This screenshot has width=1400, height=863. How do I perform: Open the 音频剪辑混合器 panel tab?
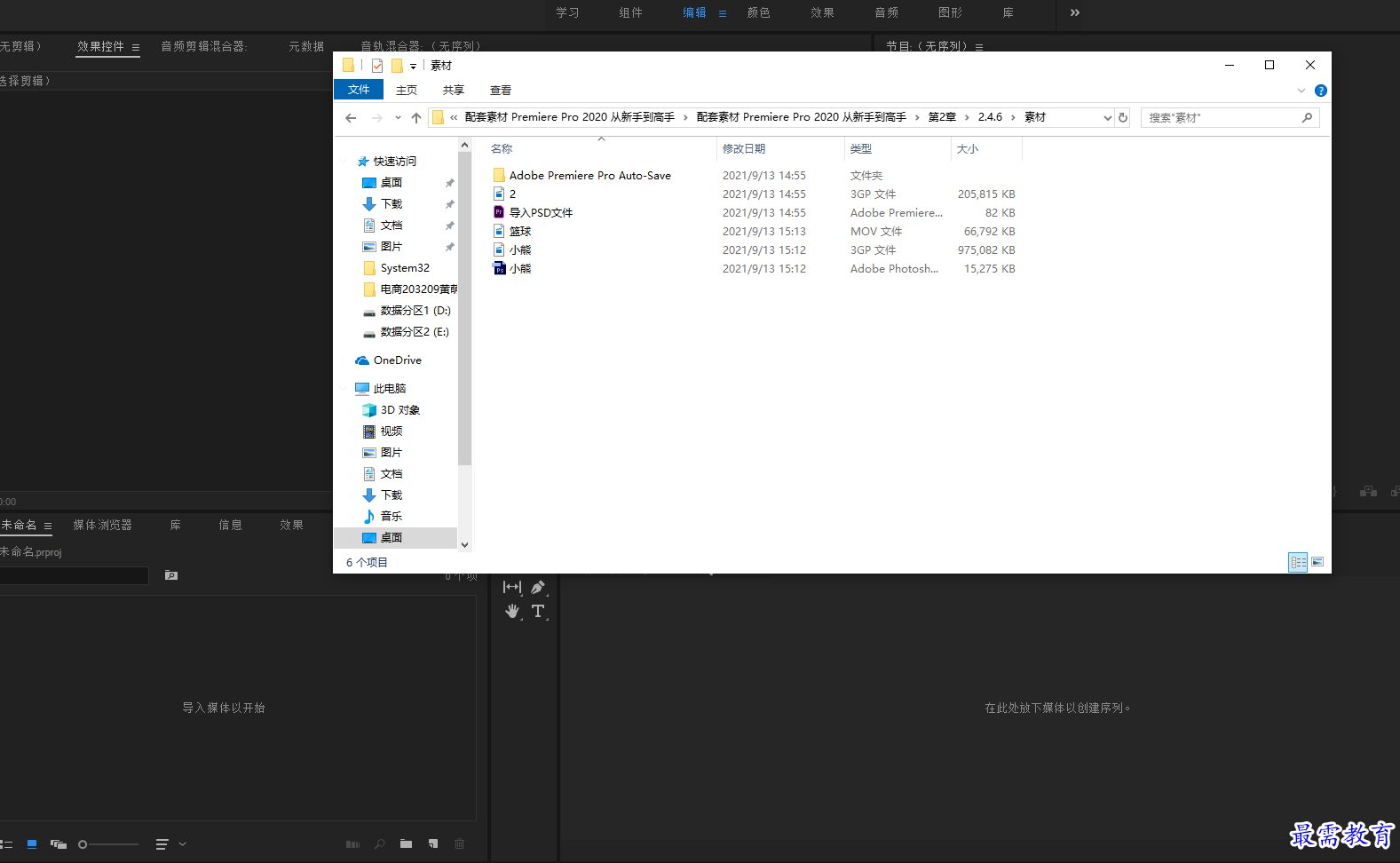click(203, 46)
